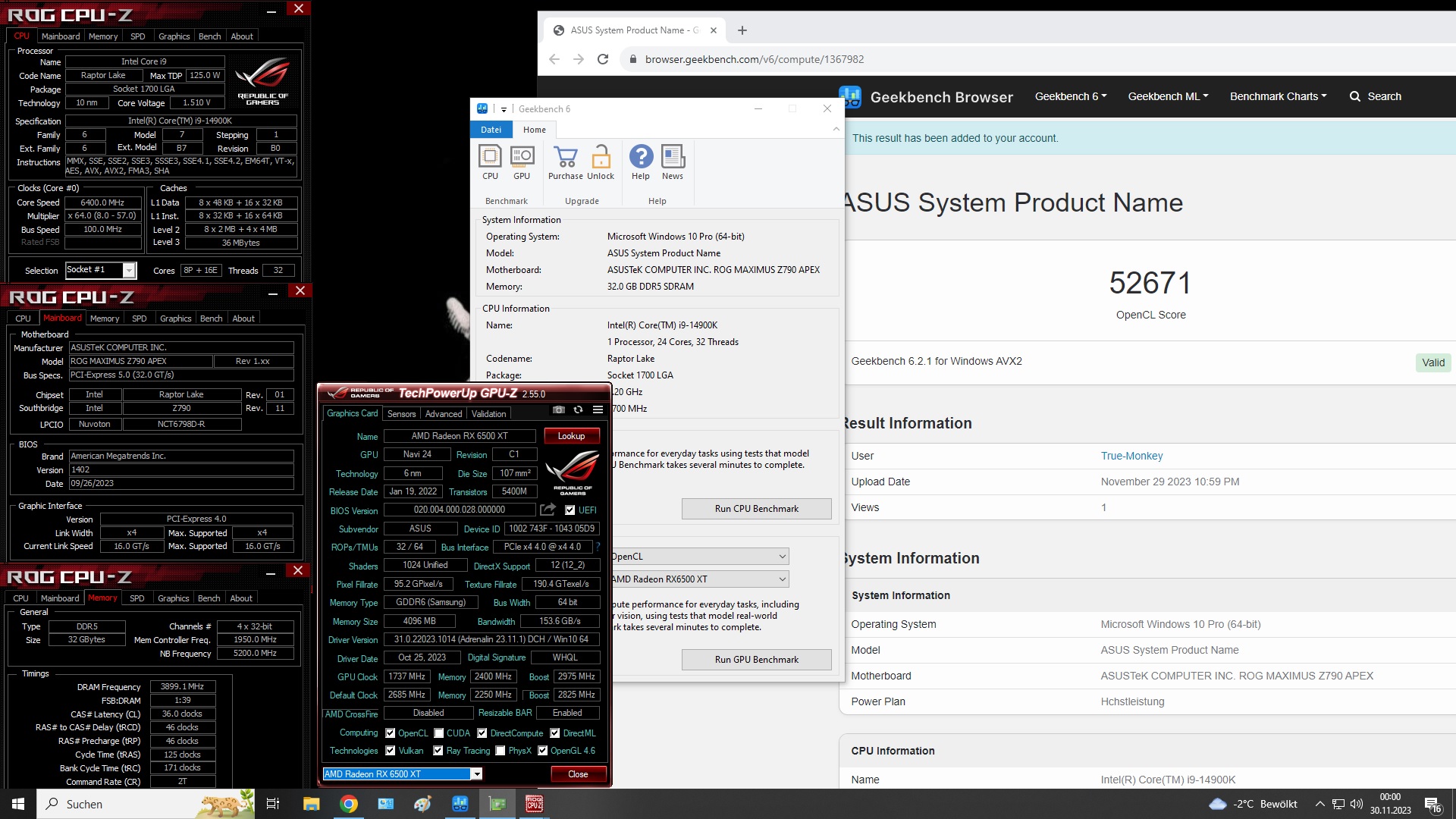Click volume icon in system tray
The width and height of the screenshot is (1456, 819).
tap(1357, 804)
